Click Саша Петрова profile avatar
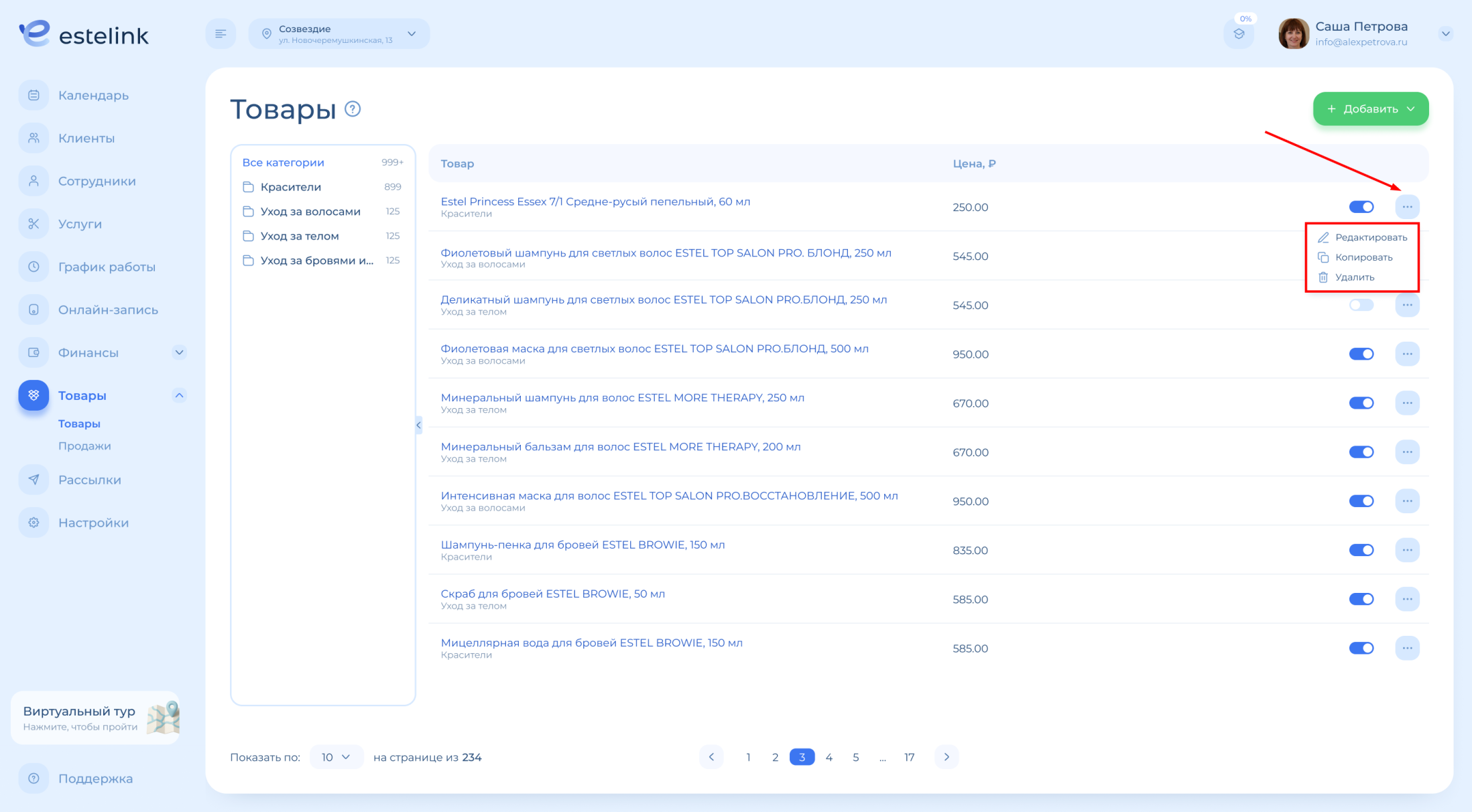This screenshot has height=812, width=1472. pyautogui.click(x=1293, y=33)
